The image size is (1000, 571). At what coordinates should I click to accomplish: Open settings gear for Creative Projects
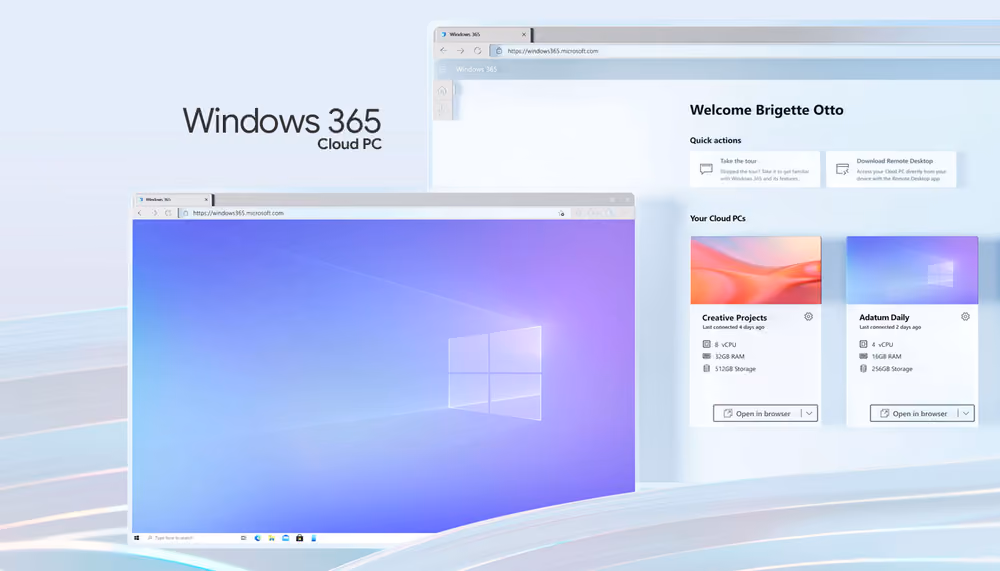click(808, 316)
